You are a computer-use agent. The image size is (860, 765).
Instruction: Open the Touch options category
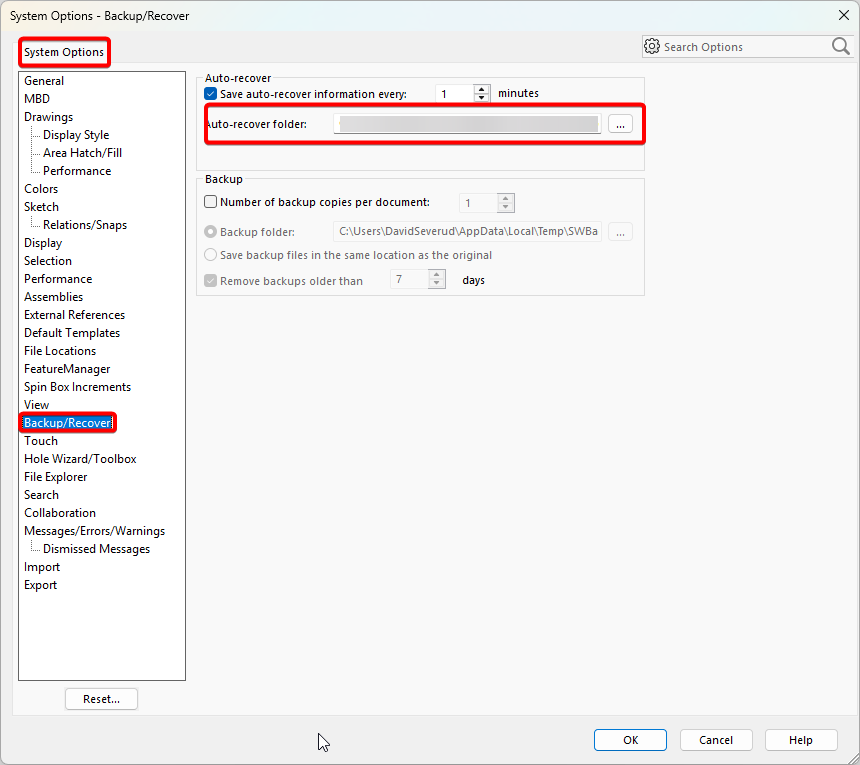(x=41, y=441)
